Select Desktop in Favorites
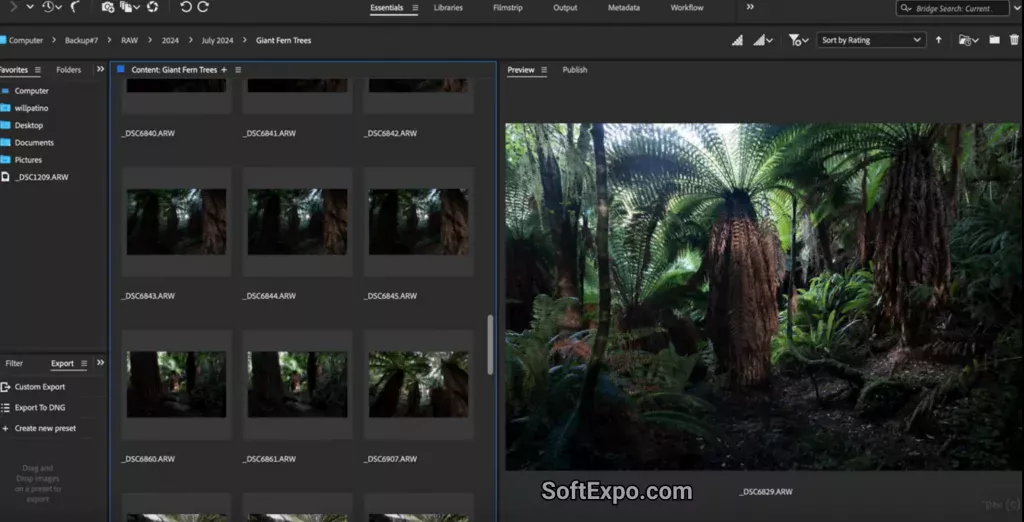 [x=29, y=125]
